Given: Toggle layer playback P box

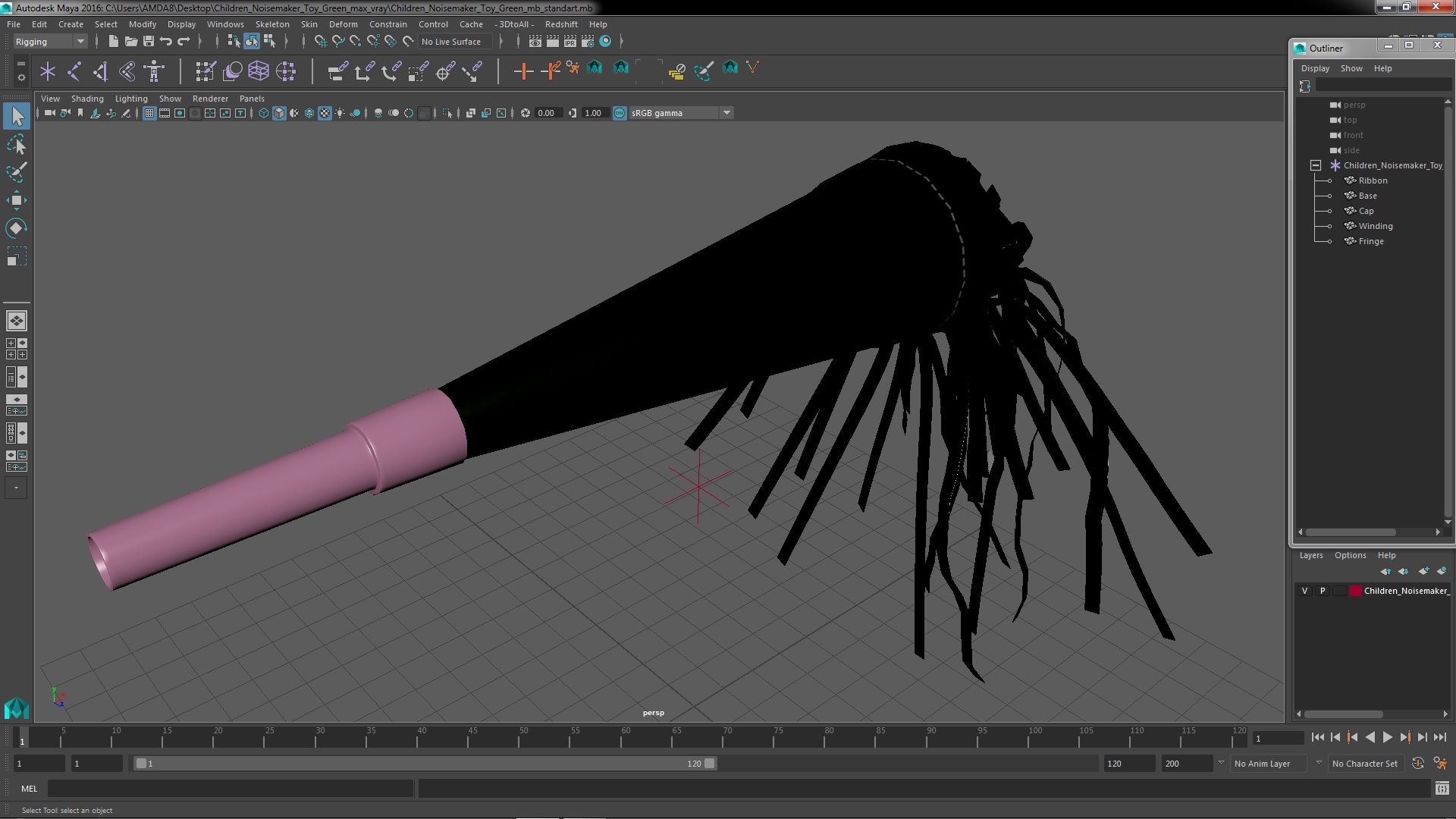Looking at the screenshot, I should [x=1323, y=591].
